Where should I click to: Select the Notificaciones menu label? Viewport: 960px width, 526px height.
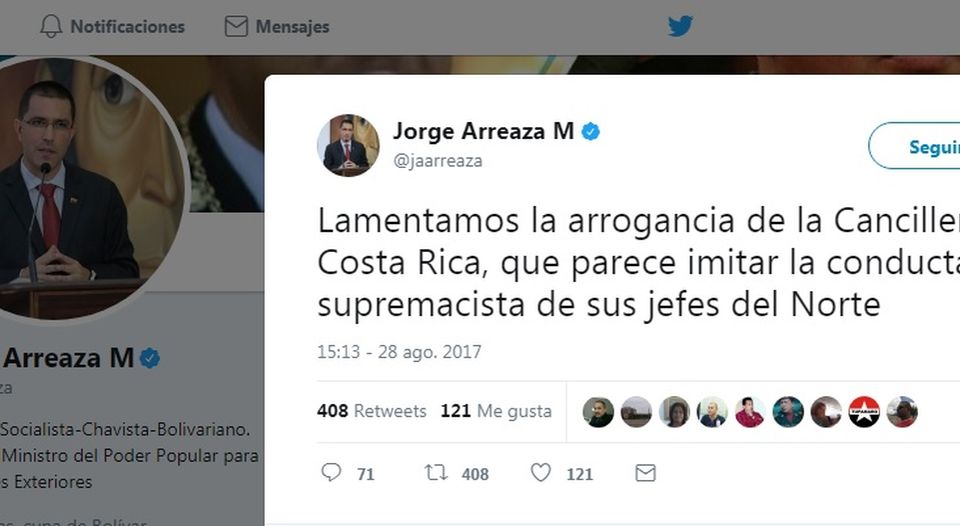click(127, 27)
